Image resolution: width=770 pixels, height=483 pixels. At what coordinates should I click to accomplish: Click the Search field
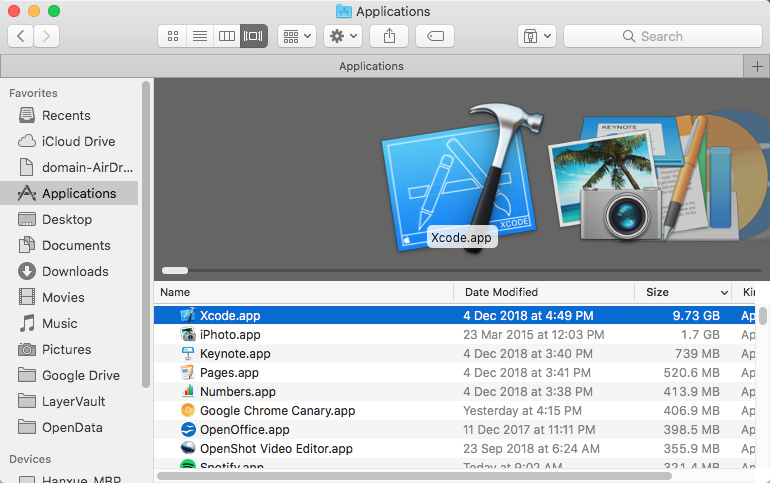pyautogui.click(x=662, y=36)
